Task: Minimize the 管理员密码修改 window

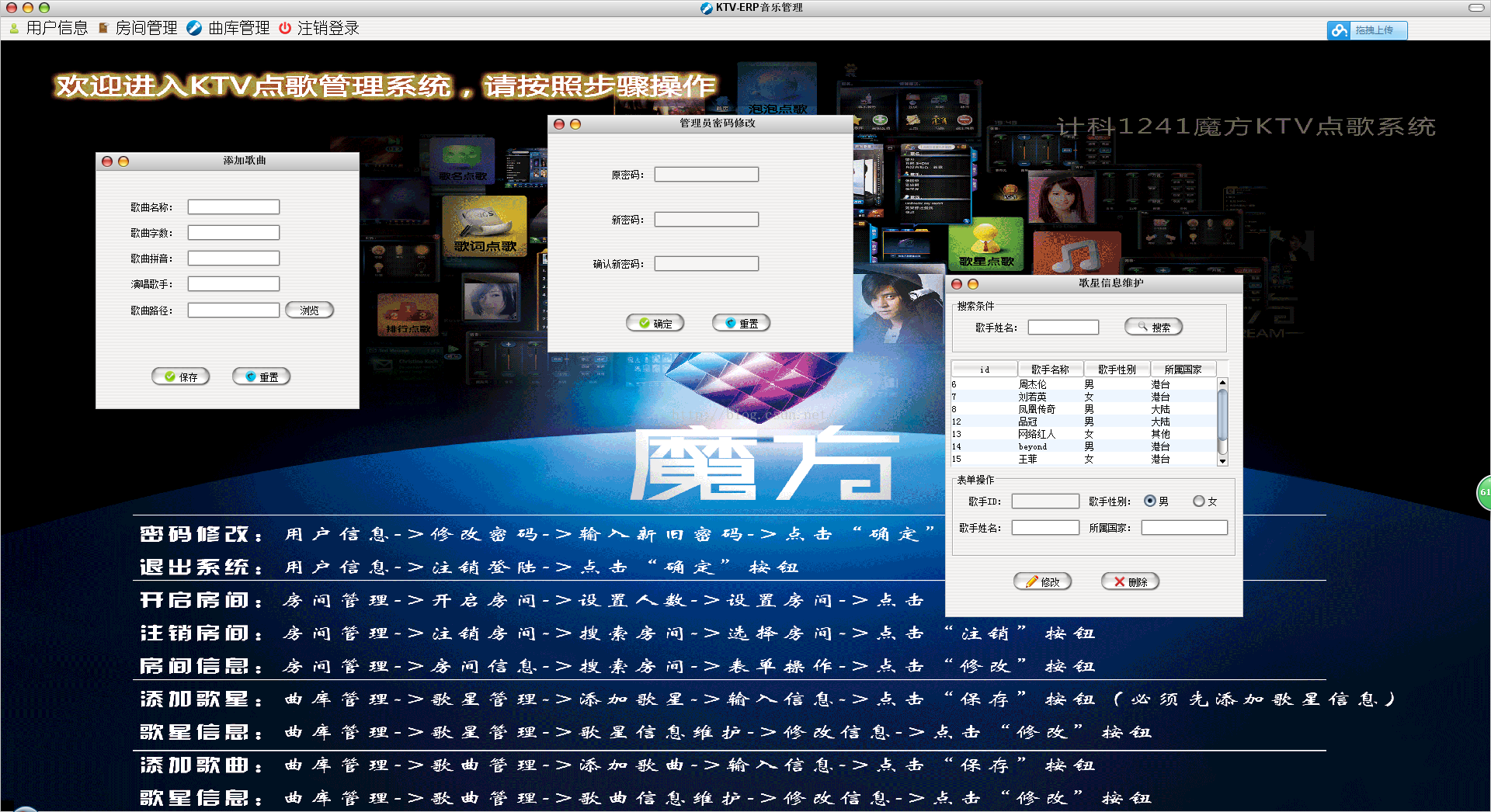Action: [x=575, y=124]
